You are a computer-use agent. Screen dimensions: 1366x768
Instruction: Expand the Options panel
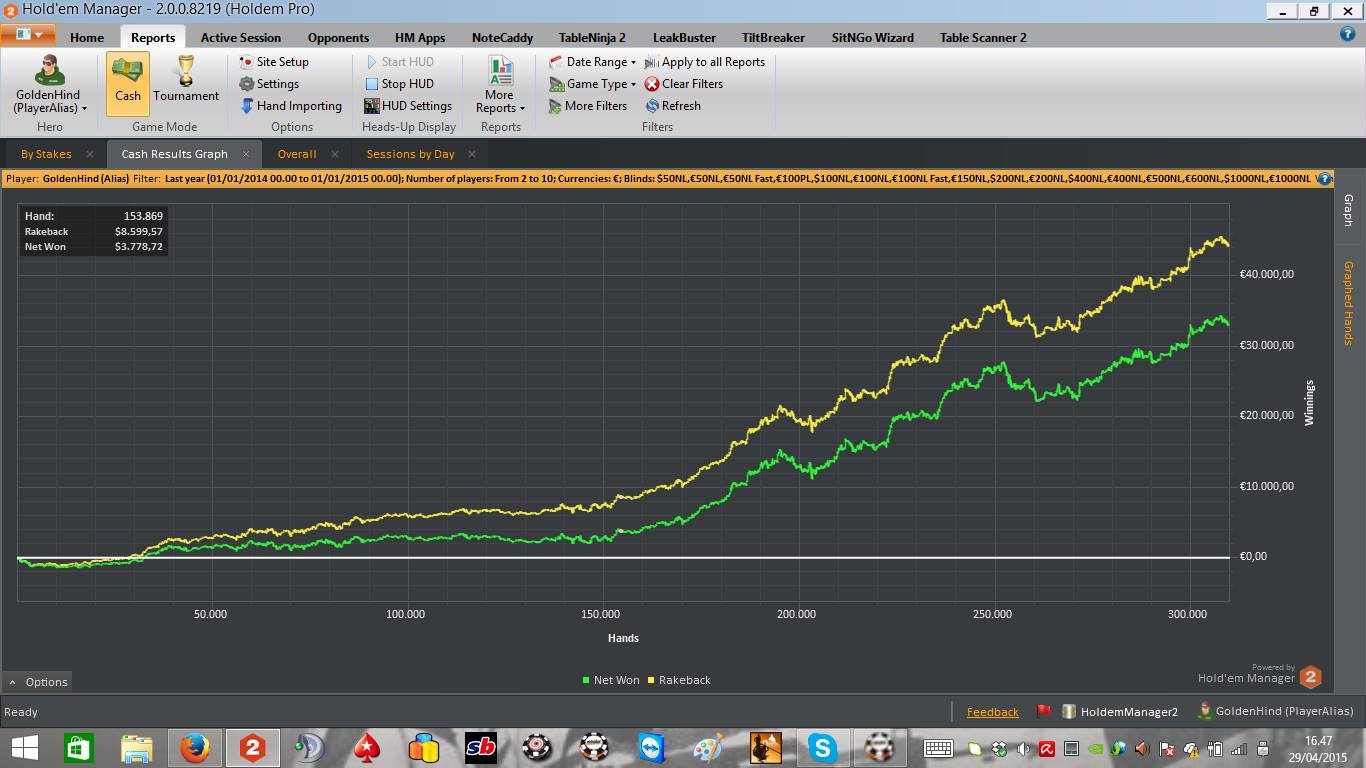click(38, 682)
